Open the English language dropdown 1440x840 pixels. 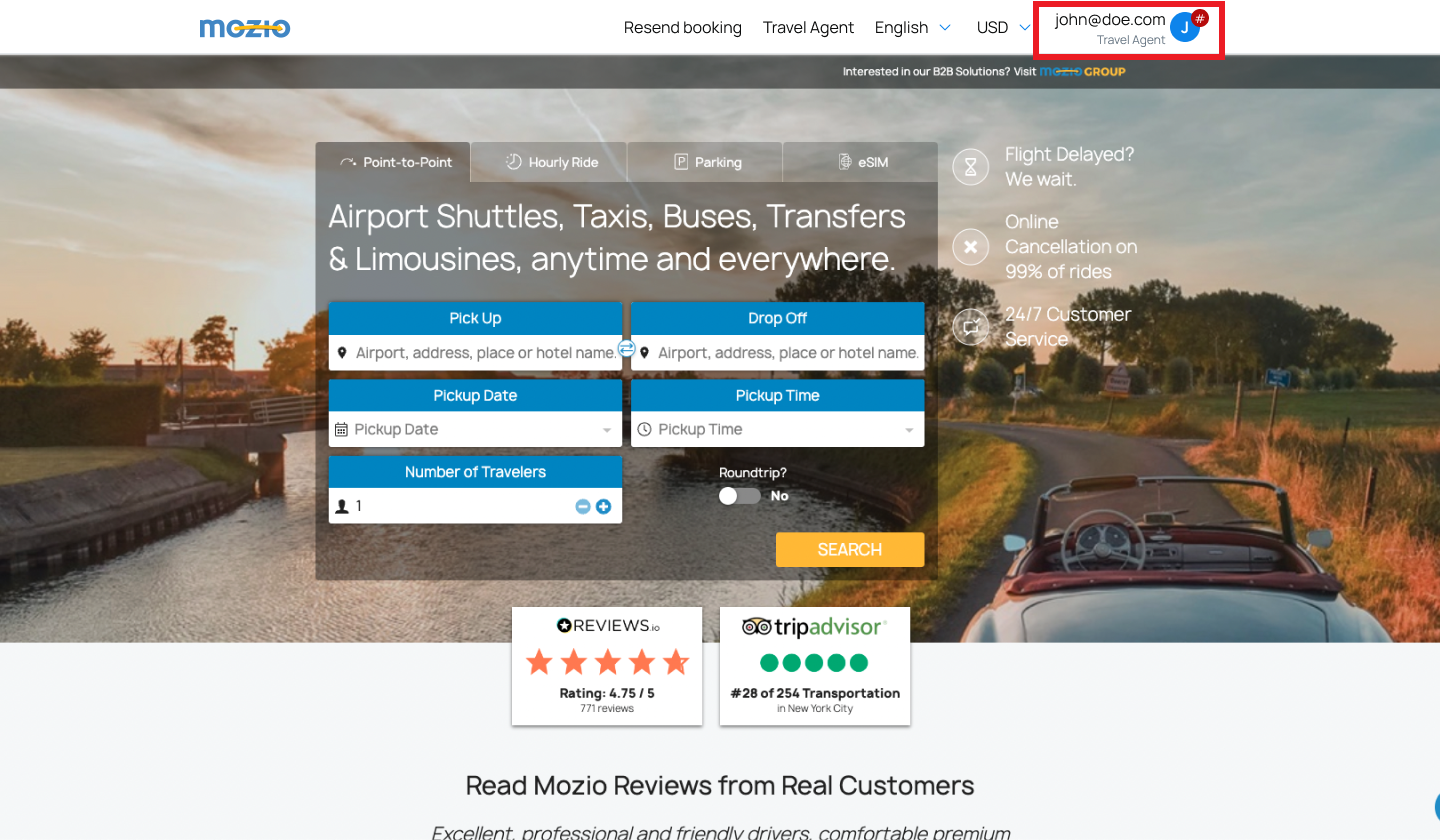click(x=912, y=27)
